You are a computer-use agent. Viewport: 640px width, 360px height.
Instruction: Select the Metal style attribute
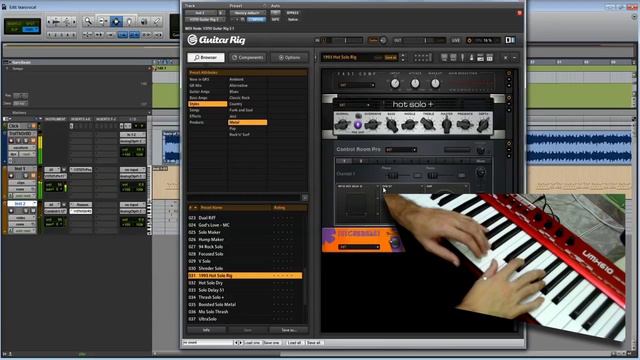(247, 122)
